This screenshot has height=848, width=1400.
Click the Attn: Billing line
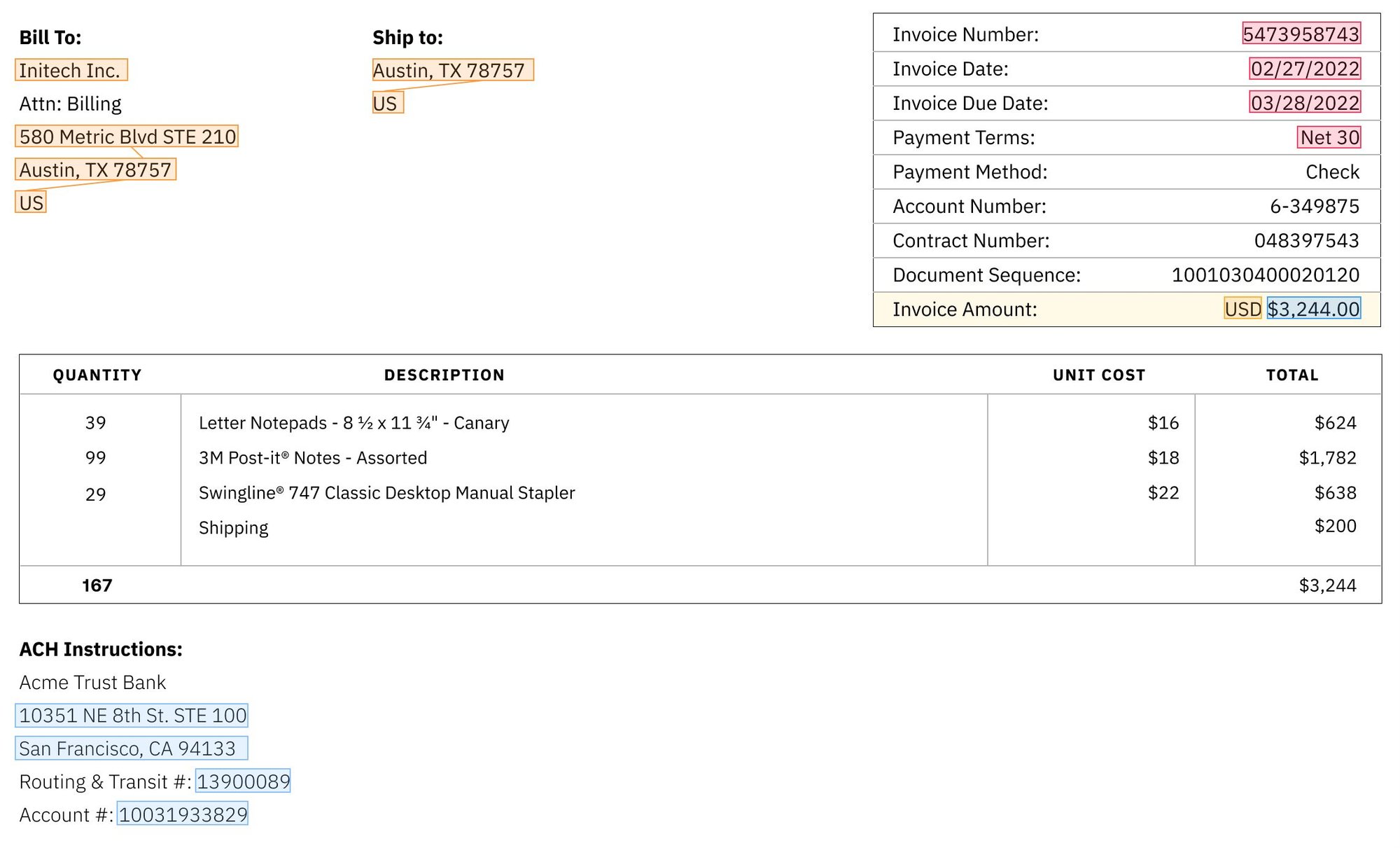click(70, 104)
